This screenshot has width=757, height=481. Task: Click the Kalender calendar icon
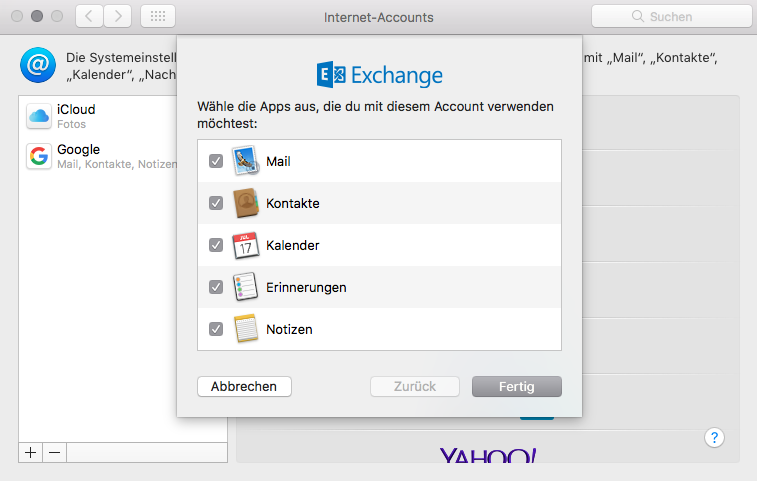[x=246, y=245]
